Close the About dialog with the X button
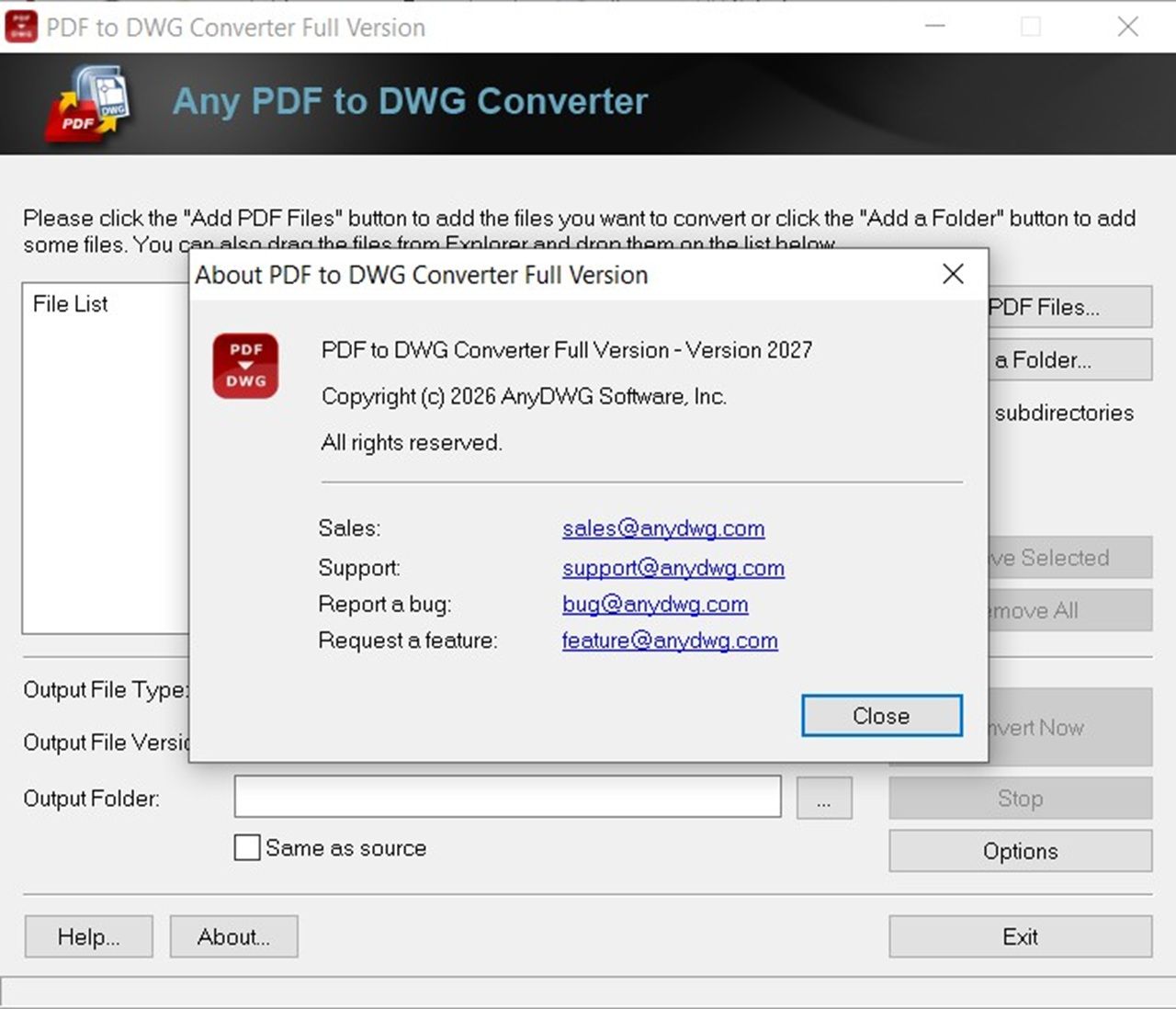The image size is (1176, 1009). coord(953,274)
